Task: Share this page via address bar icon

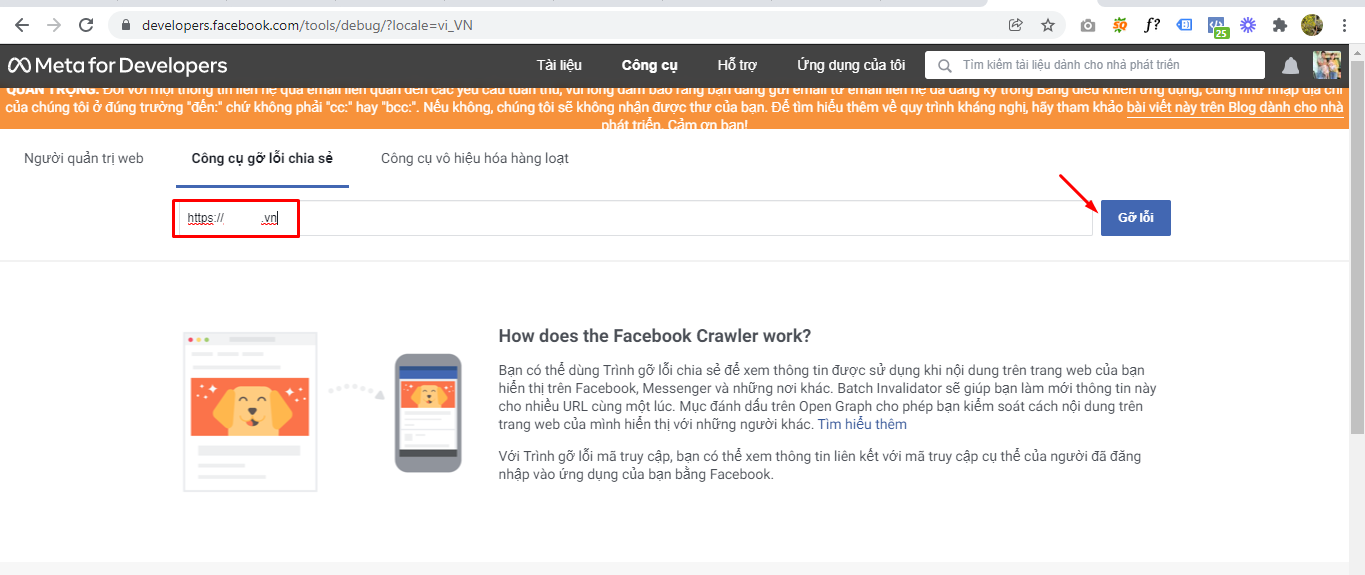Action: (x=1015, y=25)
